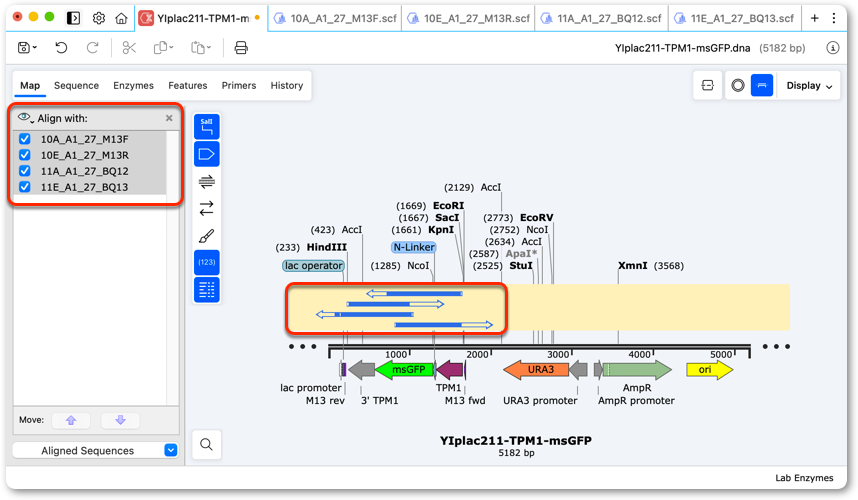Image resolution: width=858 pixels, height=500 pixels.
Task: Click the left ellipsis before the ruler
Action: click(x=303, y=346)
